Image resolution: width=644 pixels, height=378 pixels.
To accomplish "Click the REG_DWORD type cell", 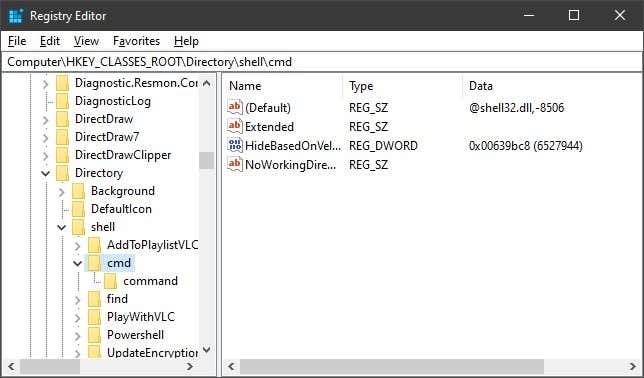I will click(383, 146).
